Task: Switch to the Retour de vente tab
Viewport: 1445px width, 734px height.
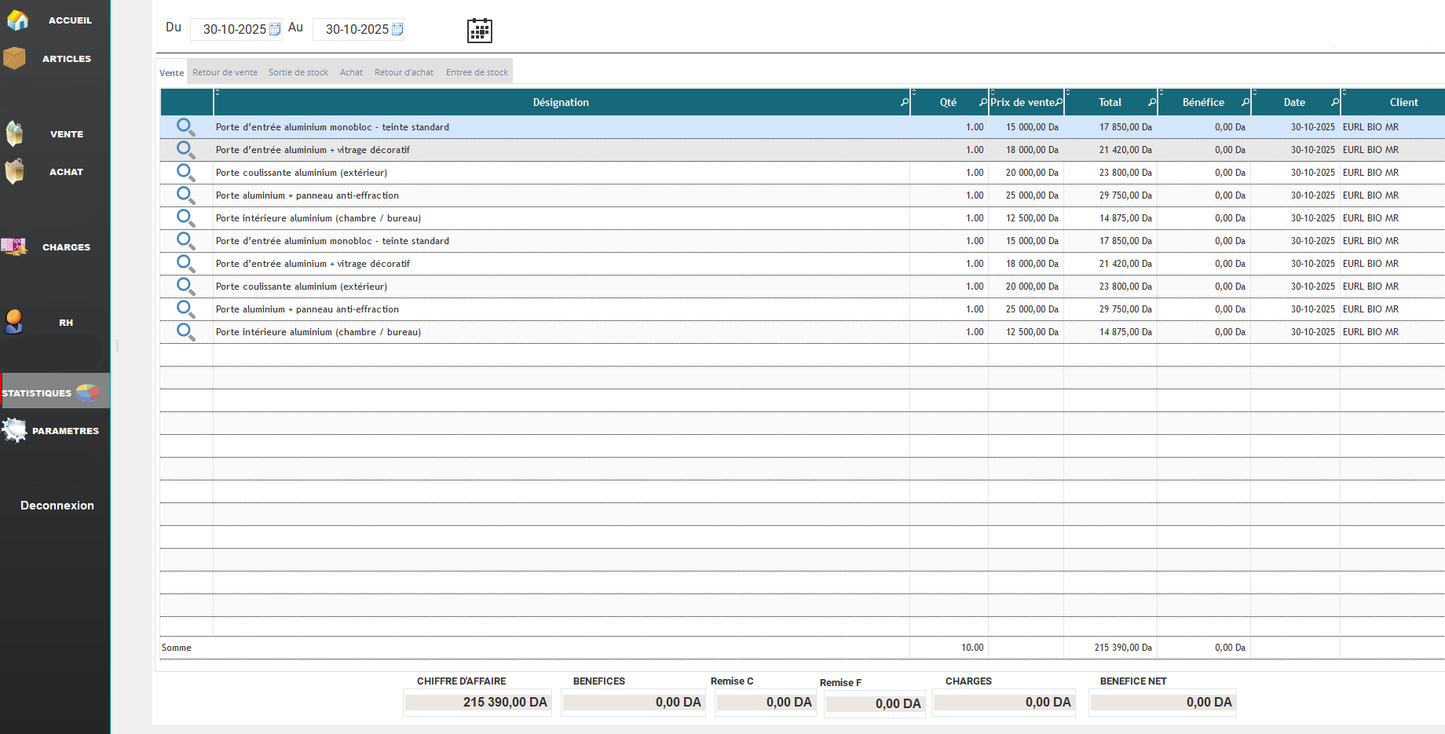Action: coord(225,71)
